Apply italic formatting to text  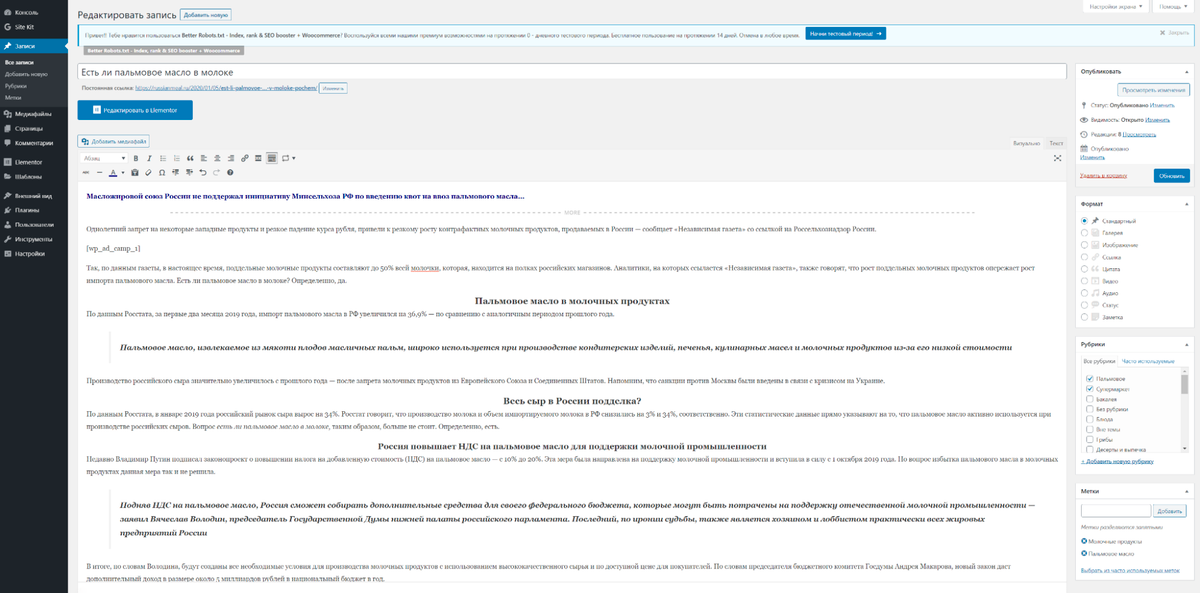coord(149,158)
